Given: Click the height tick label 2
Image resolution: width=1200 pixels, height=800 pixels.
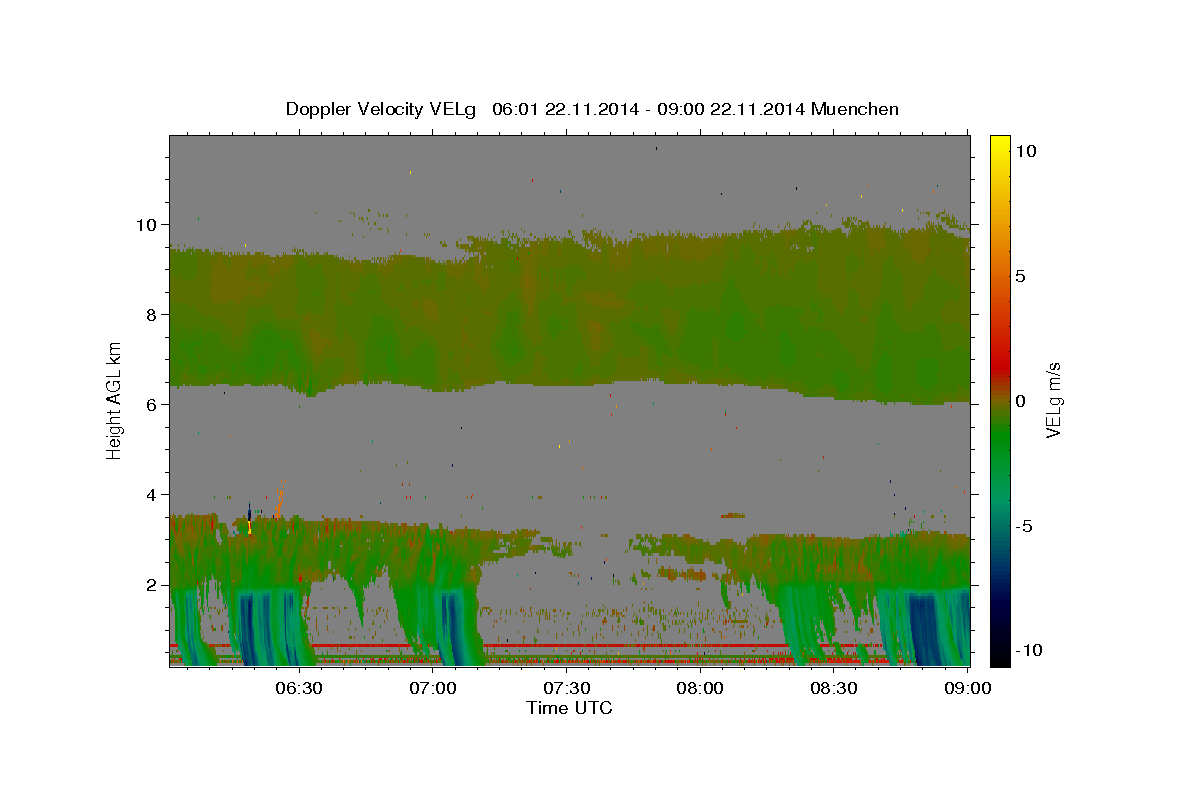Looking at the screenshot, I should pyautogui.click(x=154, y=585).
